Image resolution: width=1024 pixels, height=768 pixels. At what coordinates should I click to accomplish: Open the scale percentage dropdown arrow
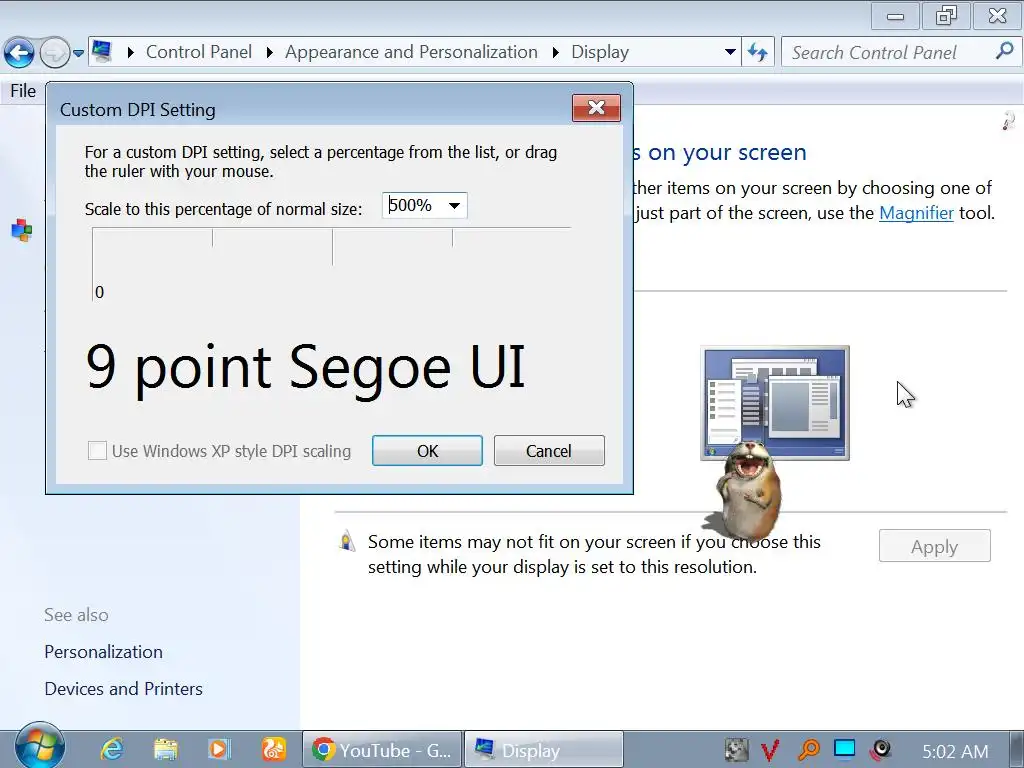[x=455, y=206]
